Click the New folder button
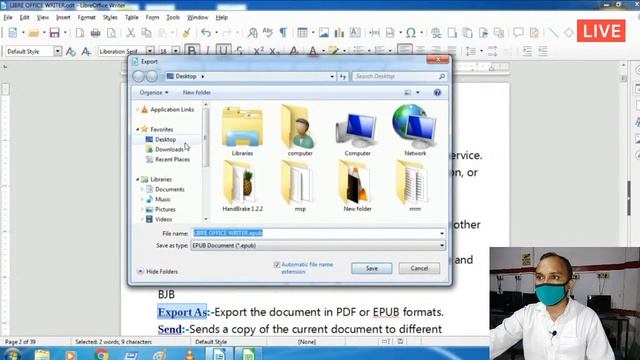Screen dimensions: 640x360 pos(196,93)
